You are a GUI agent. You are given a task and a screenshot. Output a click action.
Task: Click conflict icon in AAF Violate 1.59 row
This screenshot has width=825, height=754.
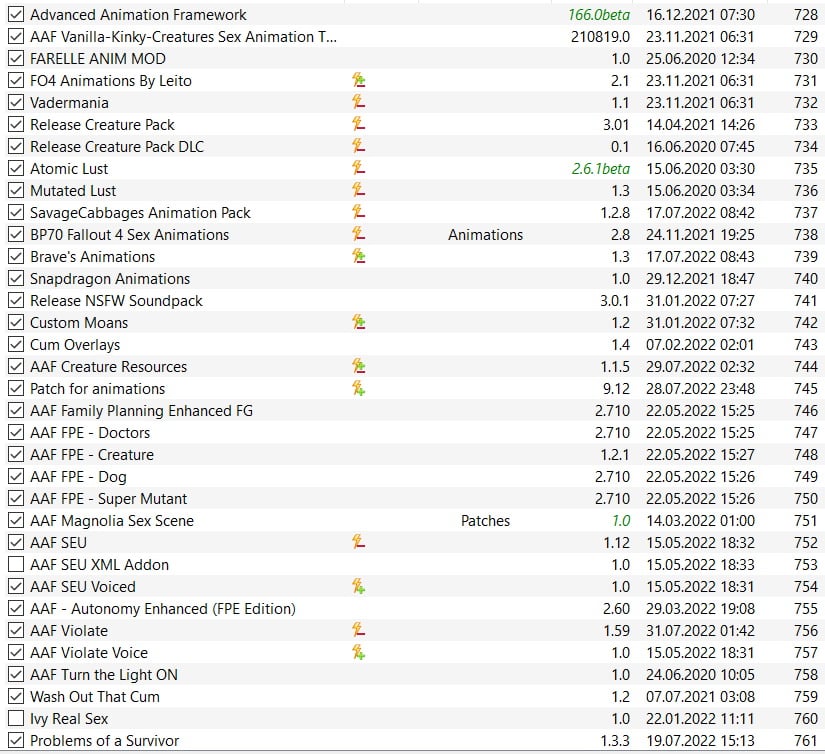coord(359,630)
